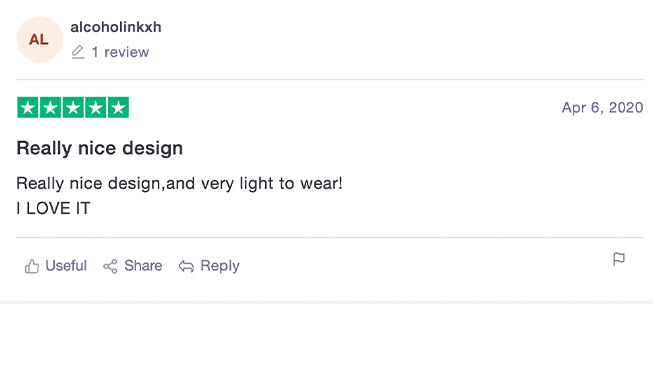Click the AL user avatar circle
The height and width of the screenshot is (374, 653).
click(x=39, y=39)
